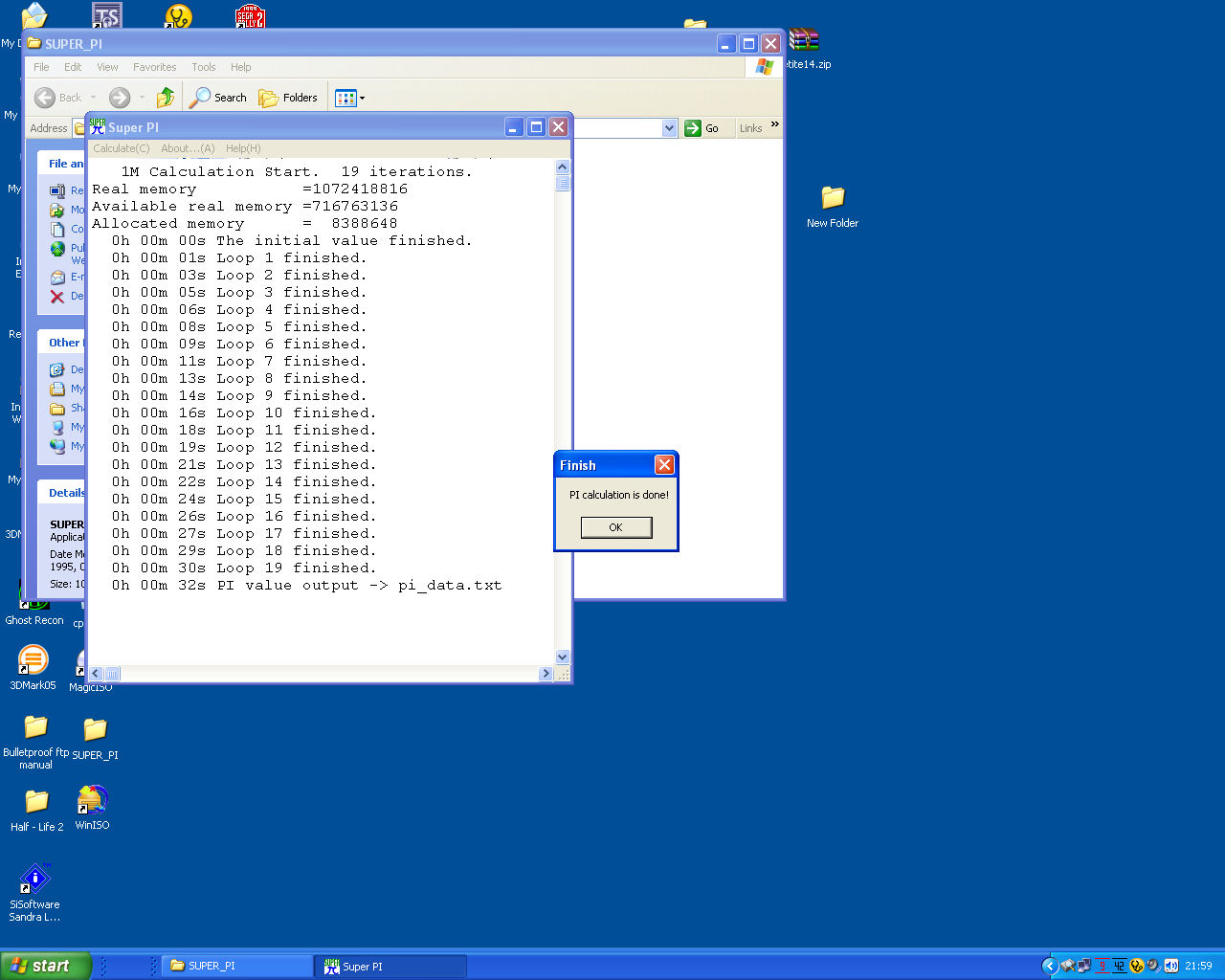Switch to SUPER_PI folder taskbar button
Screen dimensions: 1225x980
tap(236, 966)
